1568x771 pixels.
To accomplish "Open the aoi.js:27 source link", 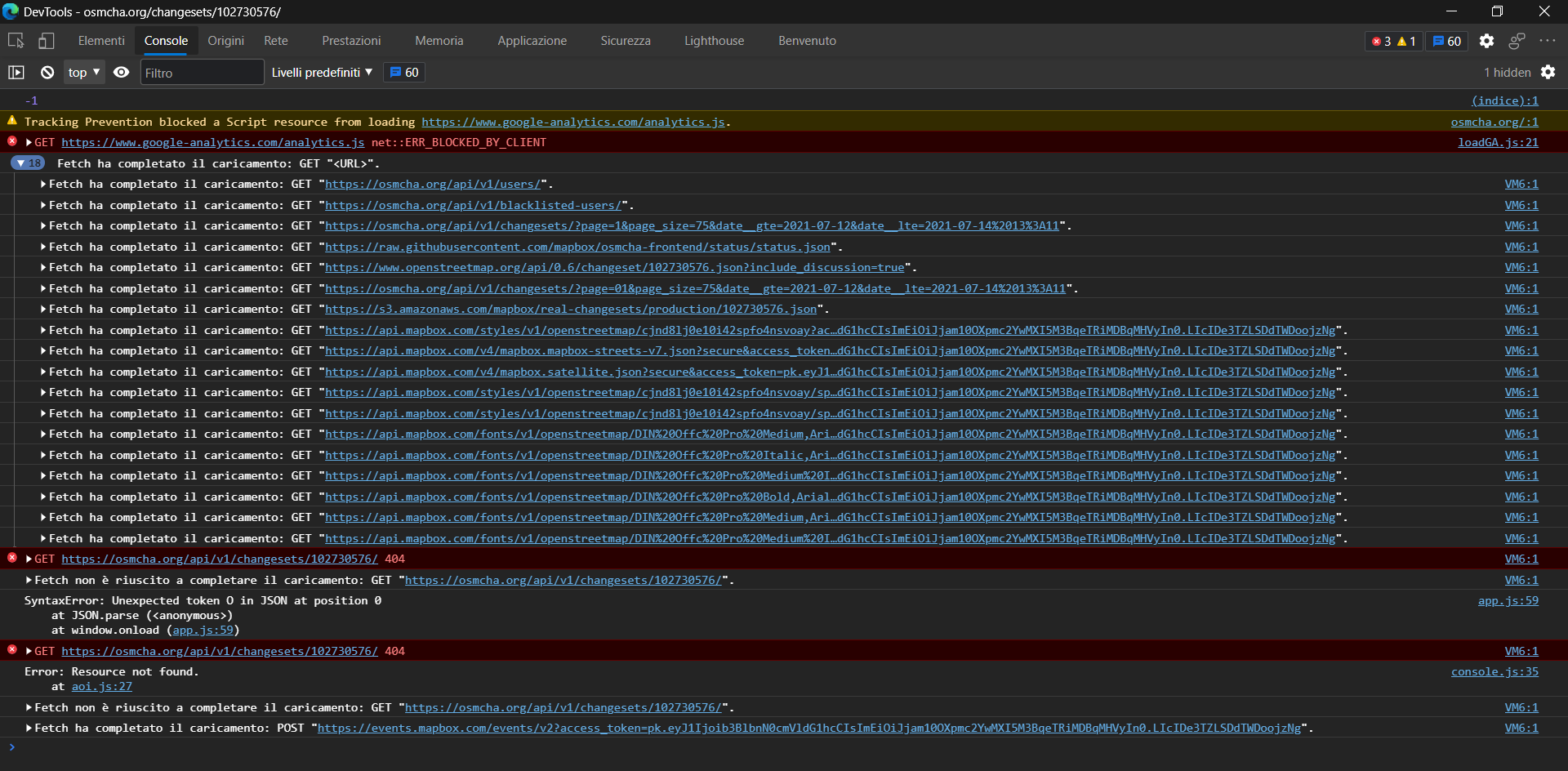I will tap(101, 687).
